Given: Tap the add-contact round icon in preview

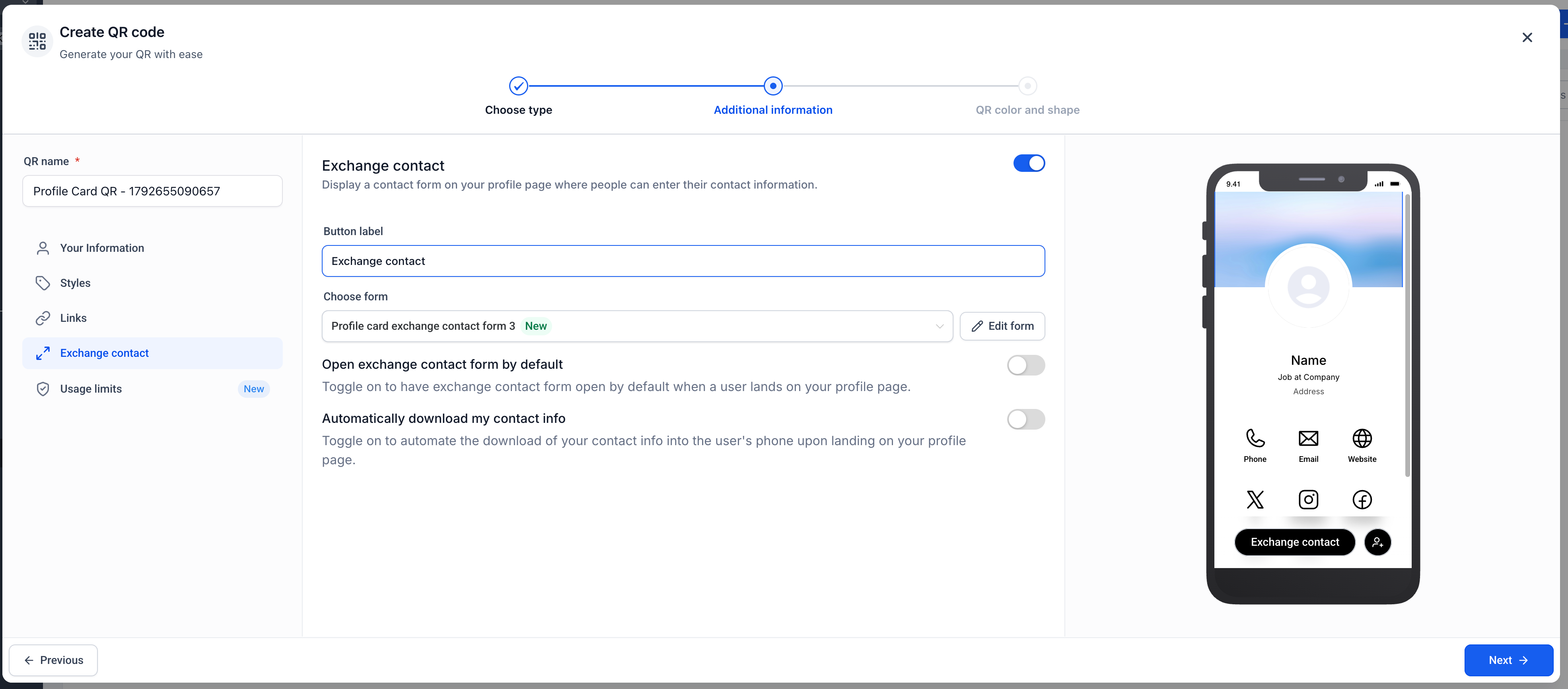Looking at the screenshot, I should coord(1378,542).
